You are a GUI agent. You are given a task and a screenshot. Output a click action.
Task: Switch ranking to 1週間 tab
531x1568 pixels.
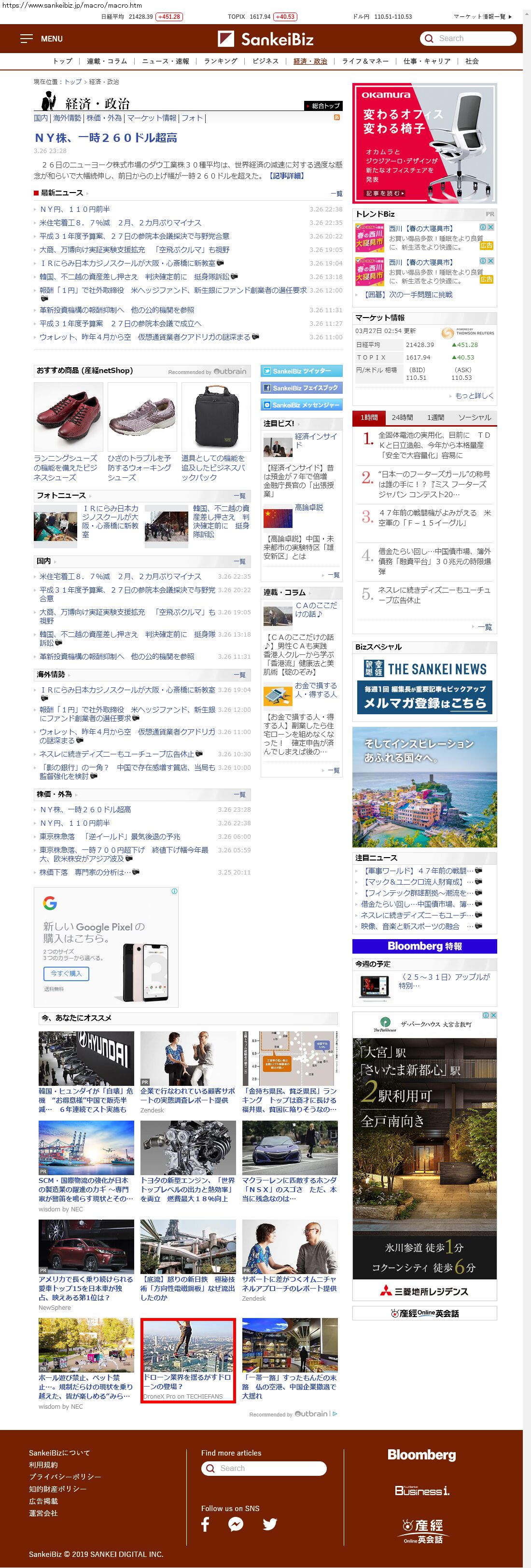435,417
